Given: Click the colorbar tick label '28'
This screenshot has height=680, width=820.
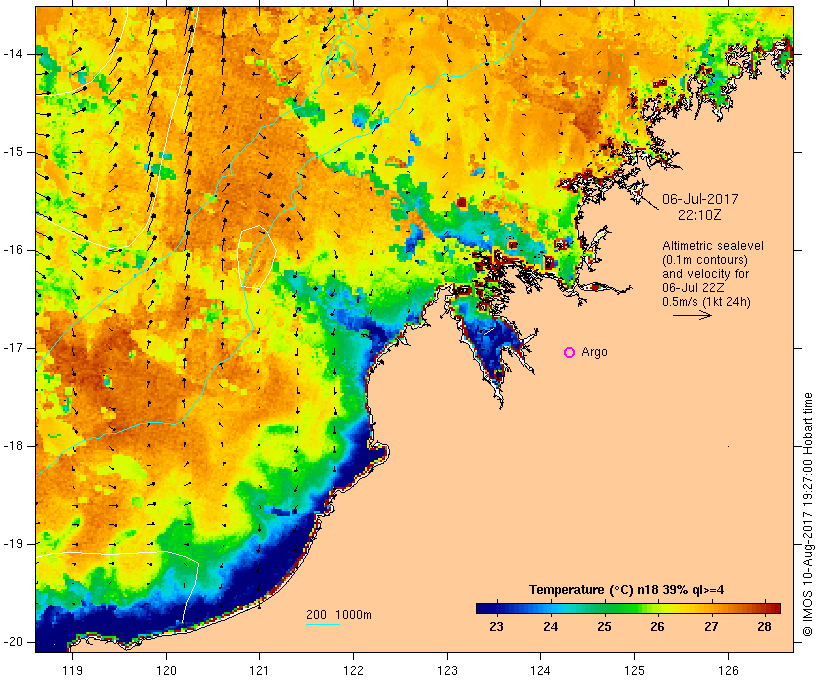Looking at the screenshot, I should click(x=765, y=627).
